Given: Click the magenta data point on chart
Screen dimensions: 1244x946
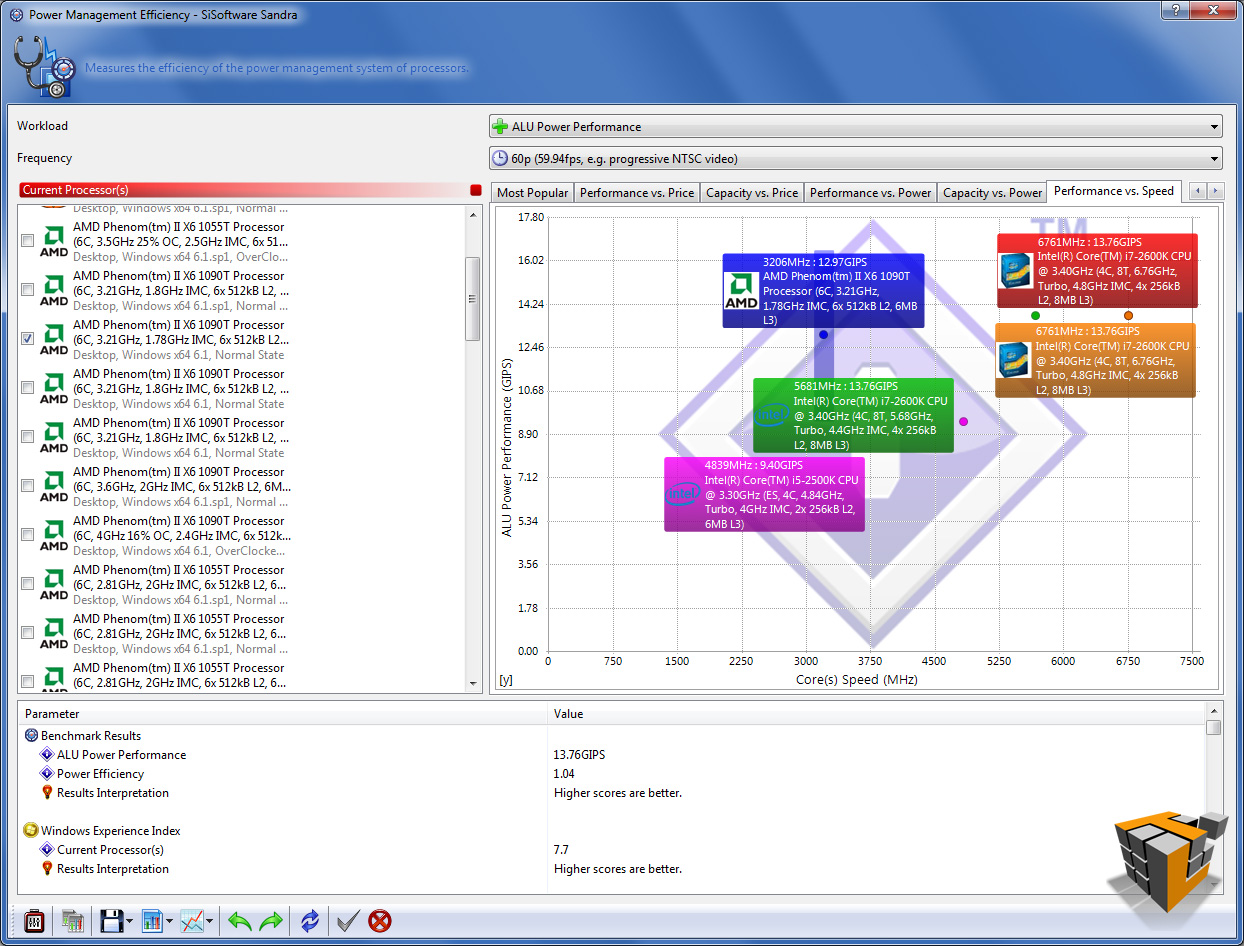Looking at the screenshot, I should coord(963,421).
